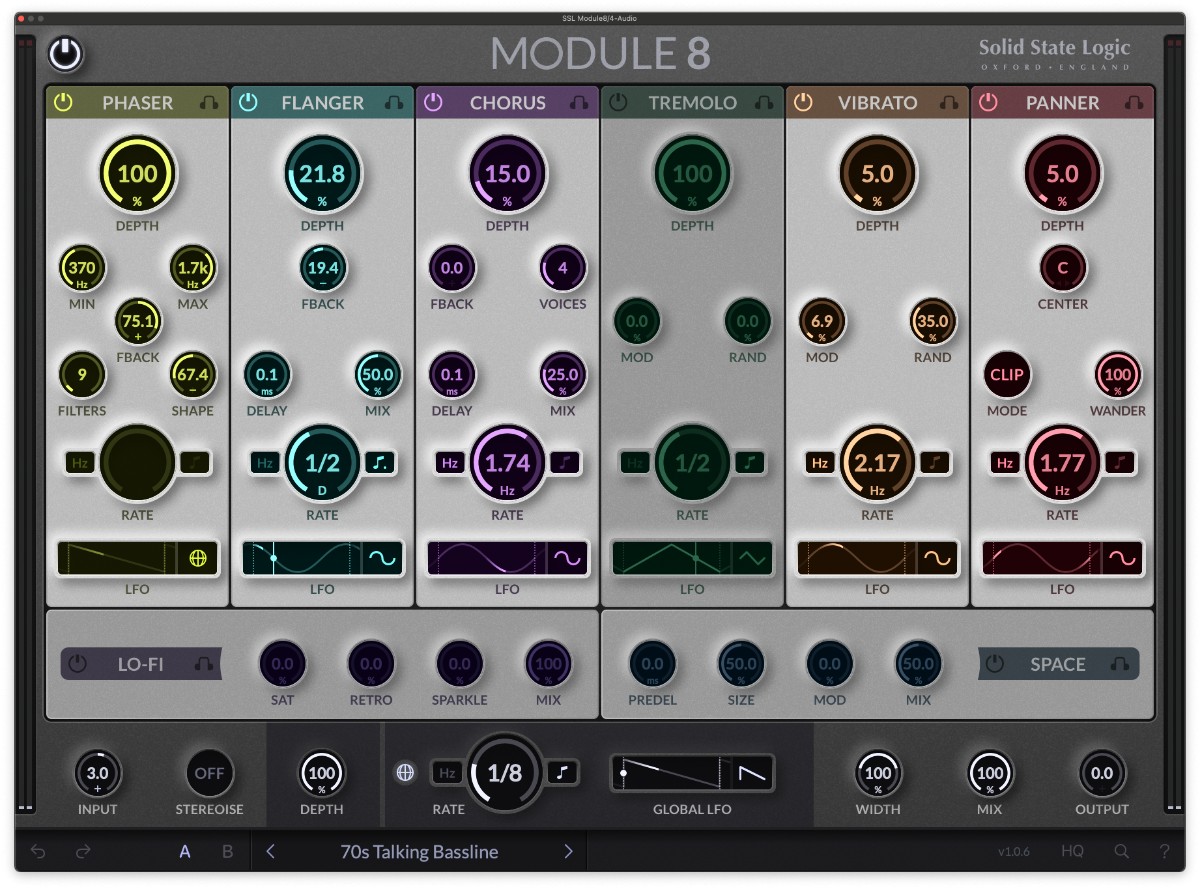
Task: Load the next preset with the right chevron
Action: coord(568,851)
